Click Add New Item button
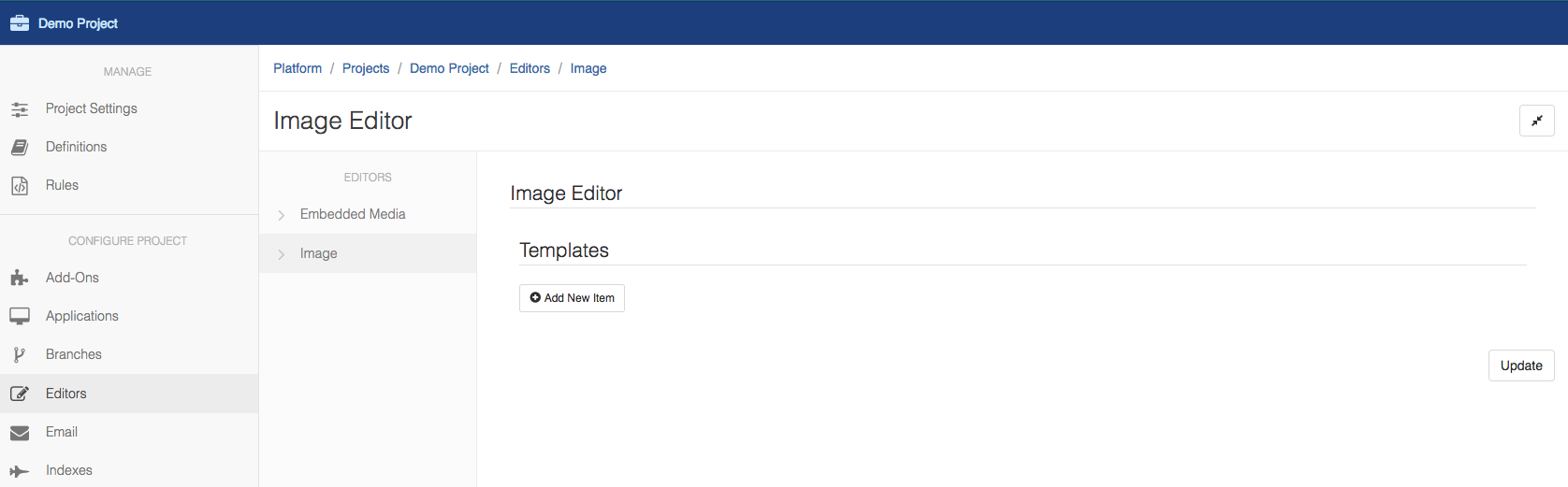Viewport: 1568px width, 487px height. (x=572, y=298)
